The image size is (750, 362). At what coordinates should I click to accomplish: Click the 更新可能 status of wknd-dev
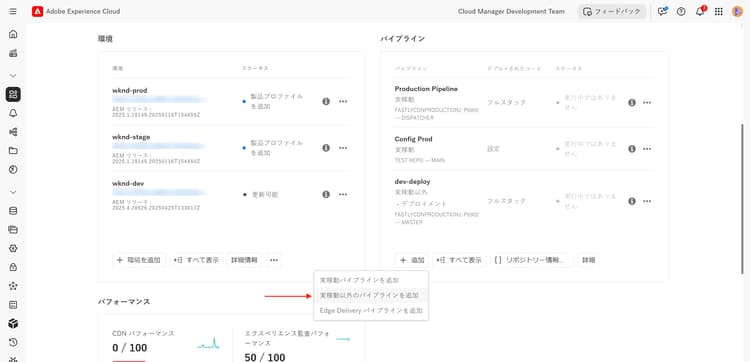coord(265,195)
